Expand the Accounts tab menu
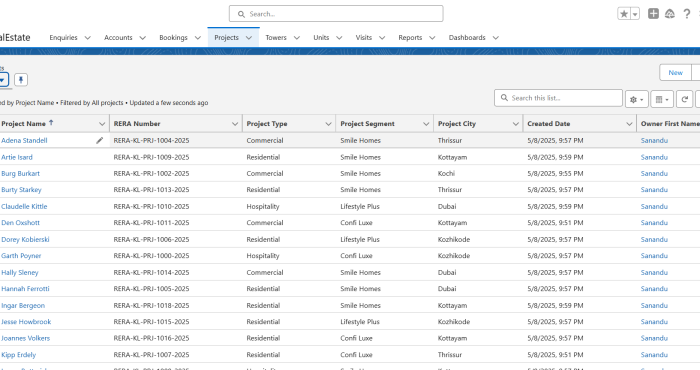700x370 pixels. [142, 38]
